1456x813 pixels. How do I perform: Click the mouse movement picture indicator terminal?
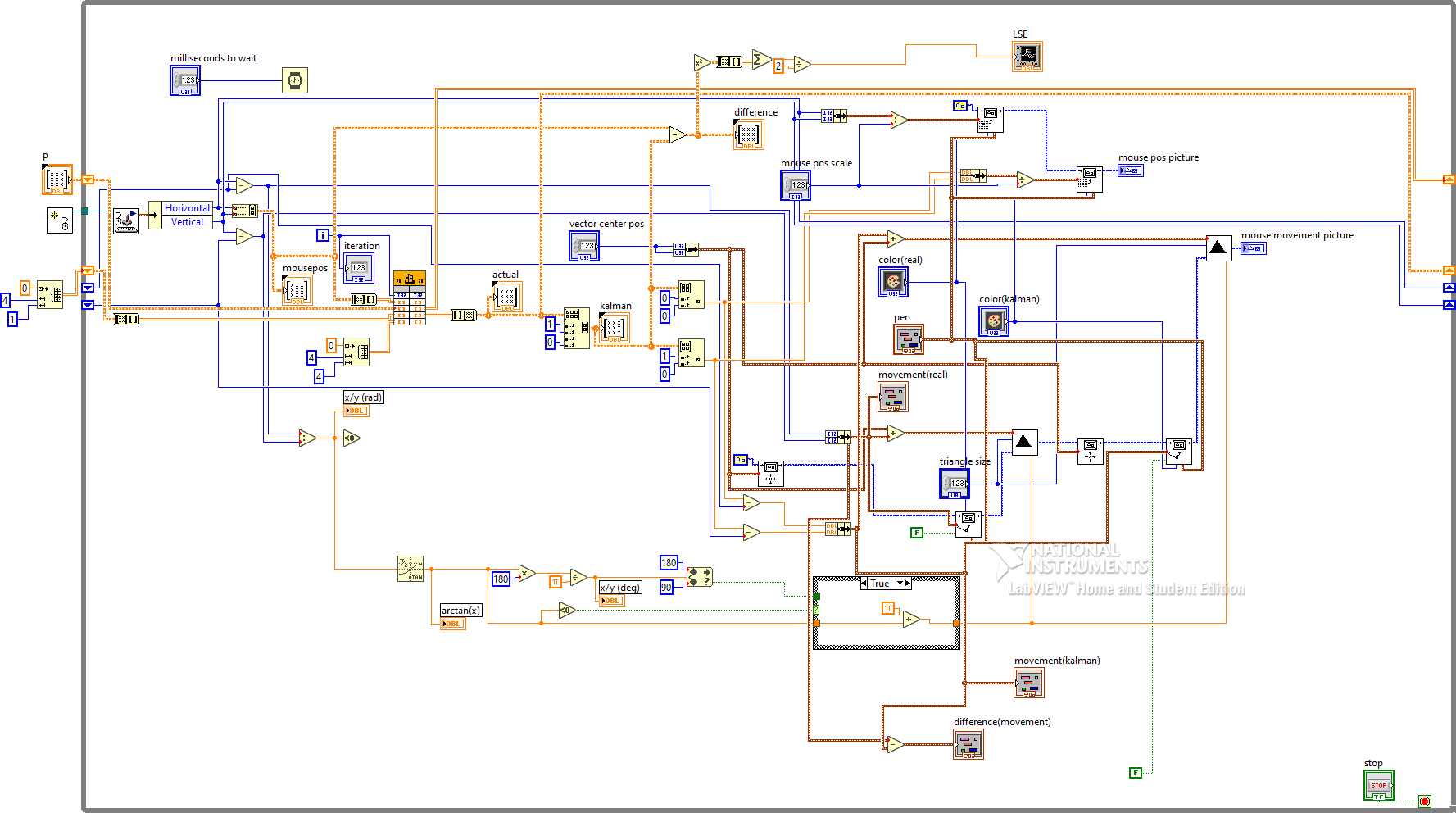1253,248
